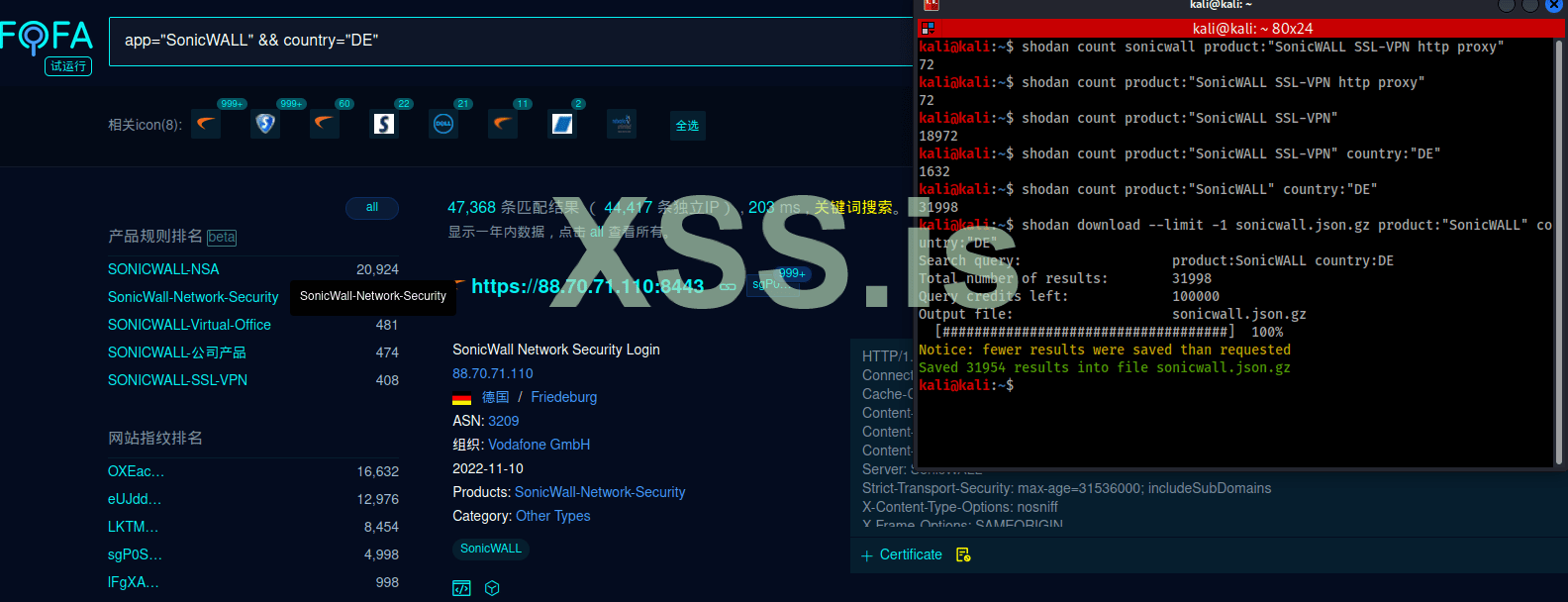Click the German flag icon
Viewport: 1568px width, 602px height.
[x=461, y=399]
